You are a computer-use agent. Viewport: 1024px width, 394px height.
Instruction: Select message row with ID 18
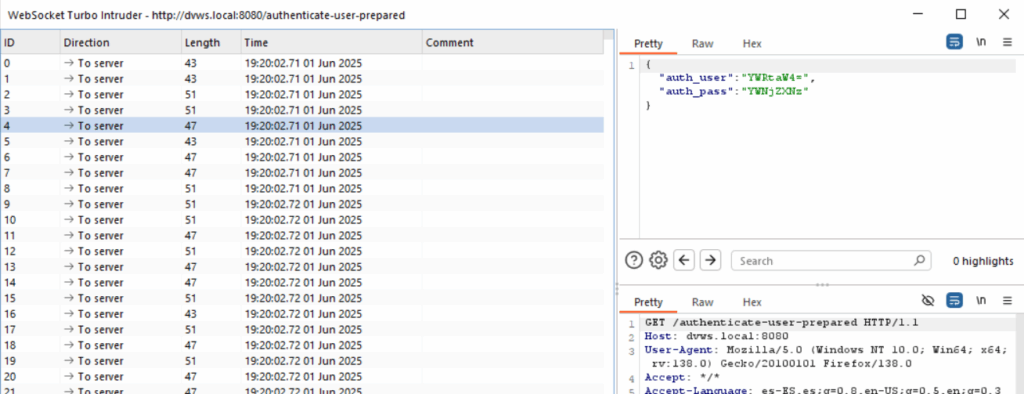click(302, 345)
